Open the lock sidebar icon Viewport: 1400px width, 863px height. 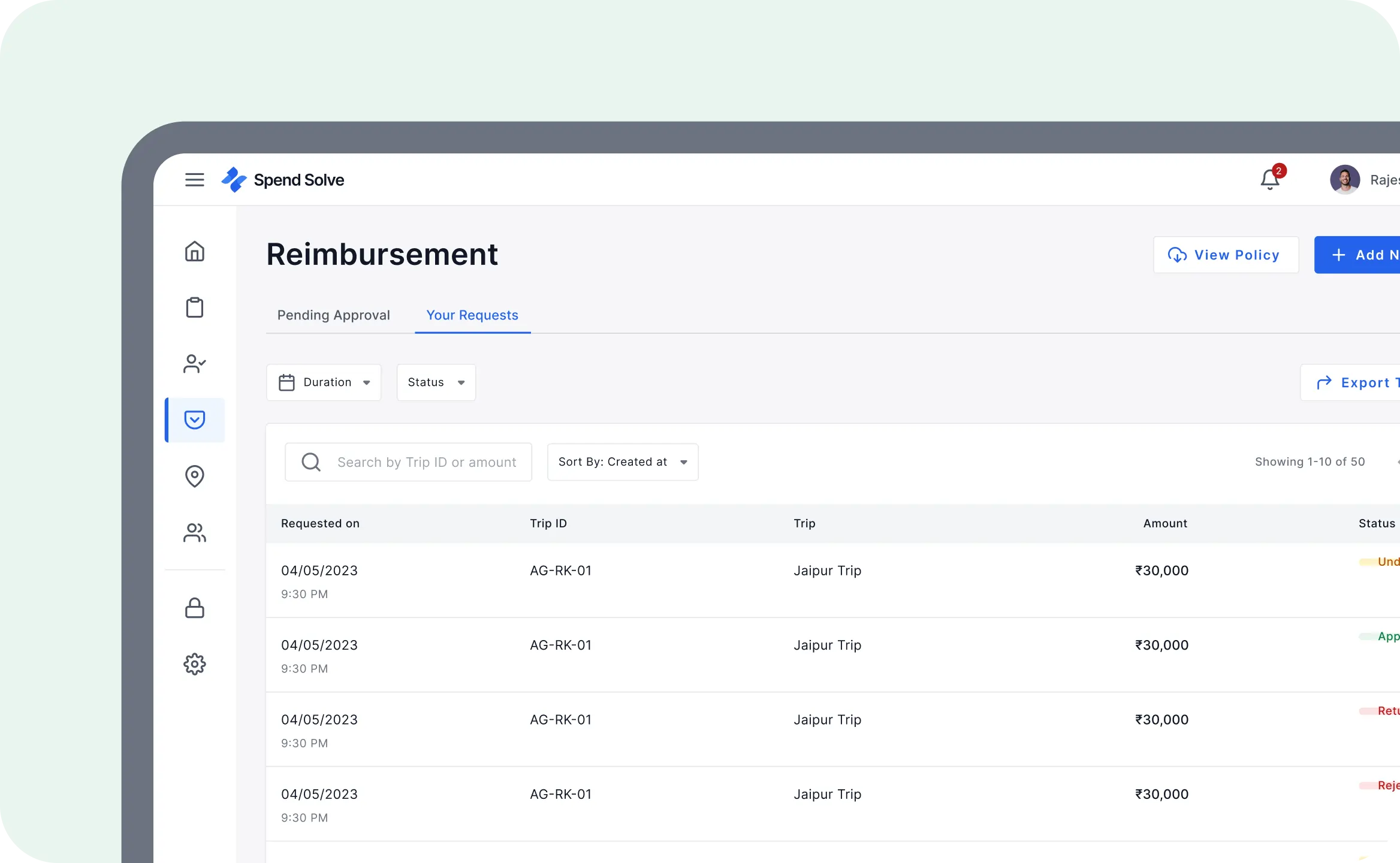[194, 608]
